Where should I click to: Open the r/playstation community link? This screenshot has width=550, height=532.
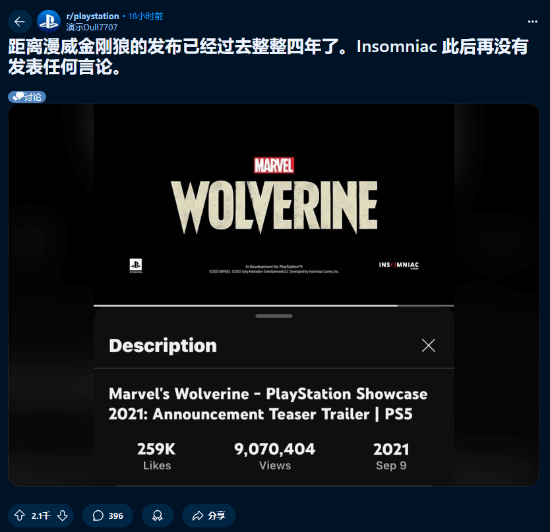pos(93,16)
